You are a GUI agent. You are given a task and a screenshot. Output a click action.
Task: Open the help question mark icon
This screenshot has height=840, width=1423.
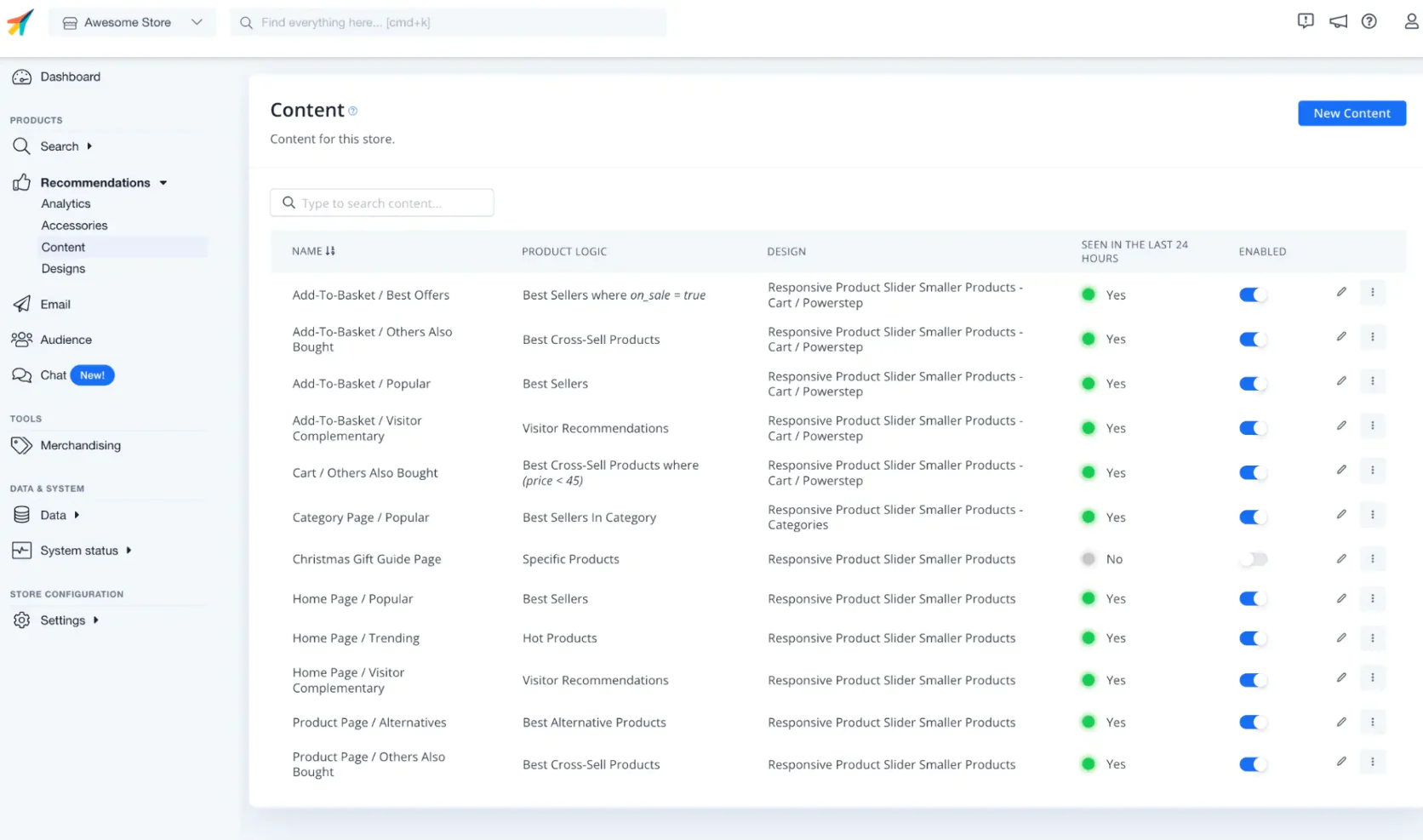pyautogui.click(x=1369, y=22)
